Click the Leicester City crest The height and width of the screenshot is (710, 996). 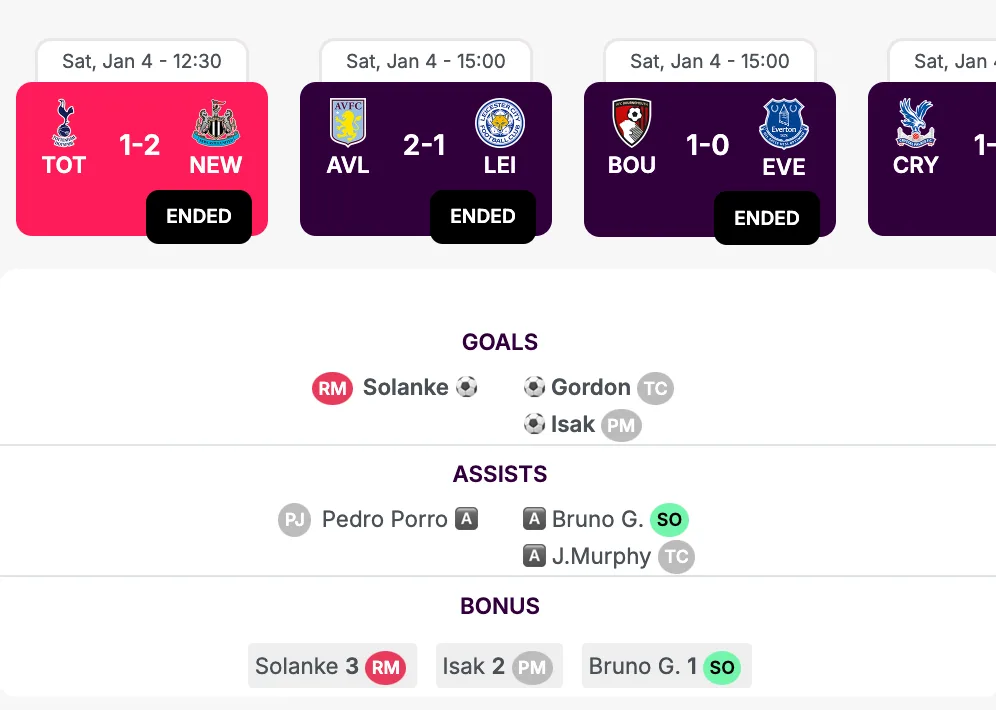(x=500, y=123)
